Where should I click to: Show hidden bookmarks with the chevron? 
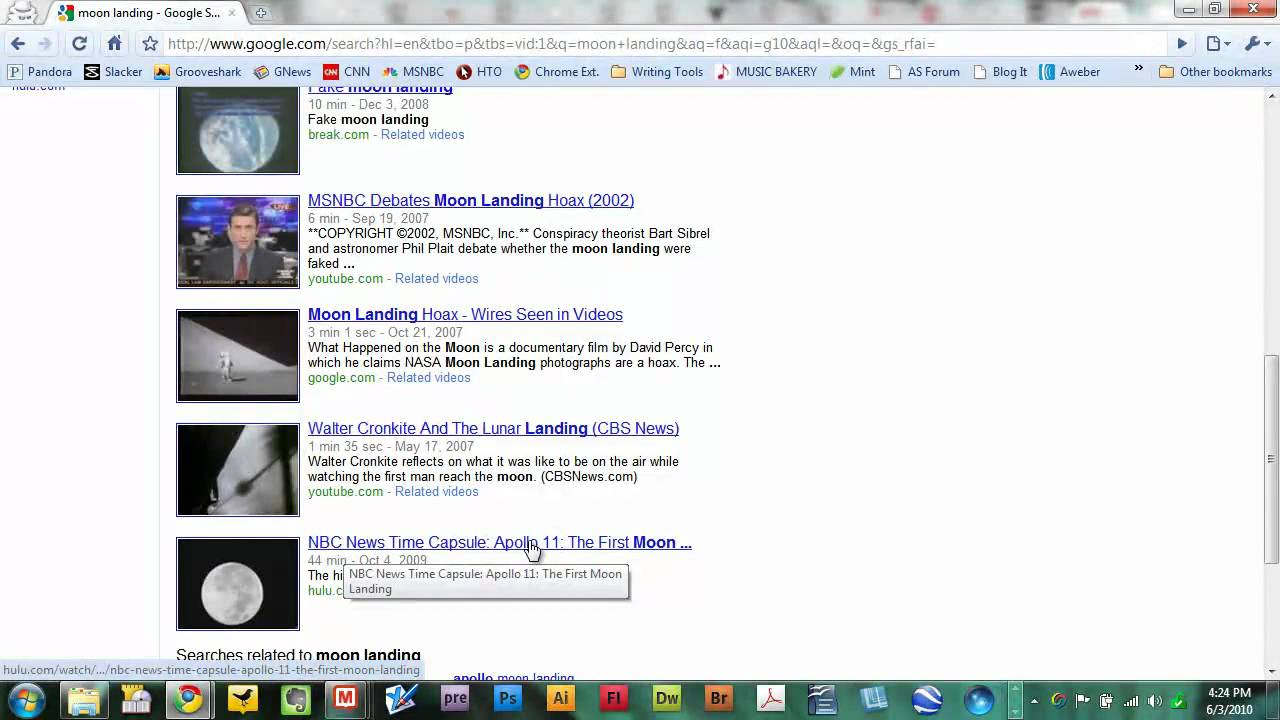pos(1138,70)
